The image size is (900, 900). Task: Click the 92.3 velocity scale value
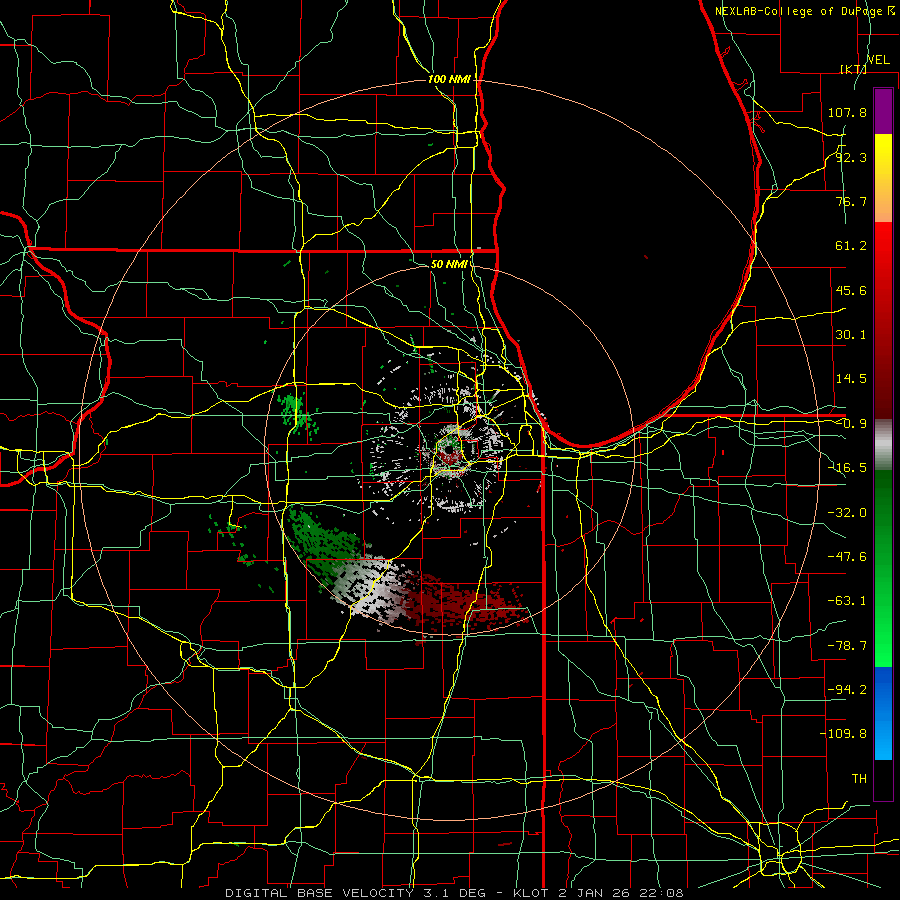coord(851,157)
